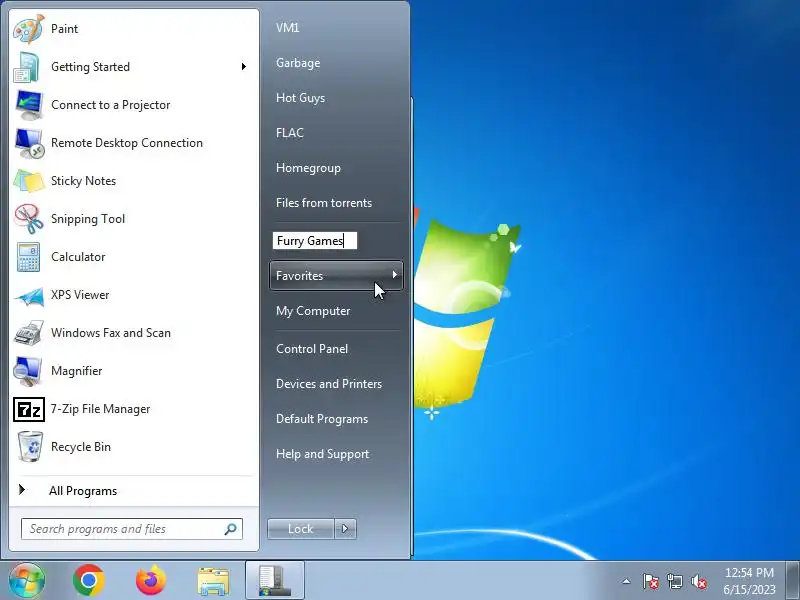Show hidden tray icons arrow
The height and width of the screenshot is (600, 800).
627,581
